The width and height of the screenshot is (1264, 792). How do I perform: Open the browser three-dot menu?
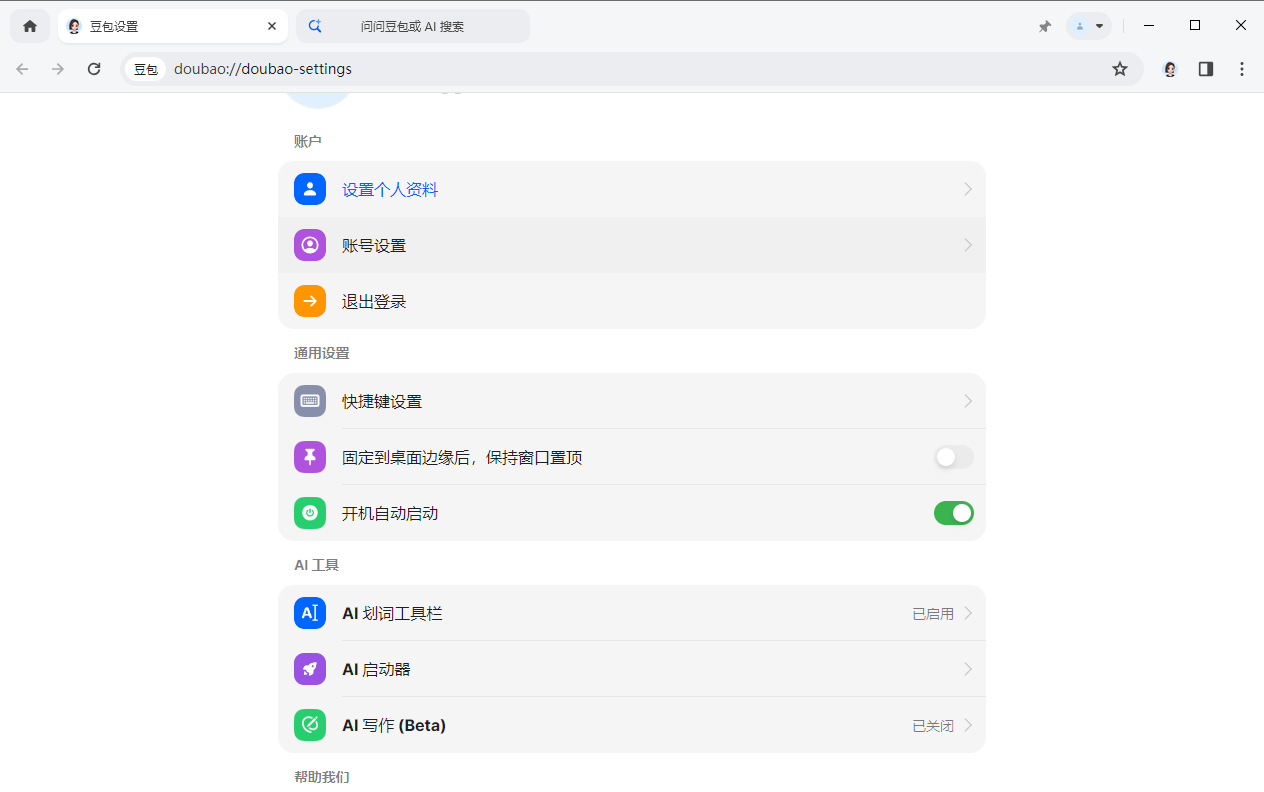pyautogui.click(x=1241, y=68)
